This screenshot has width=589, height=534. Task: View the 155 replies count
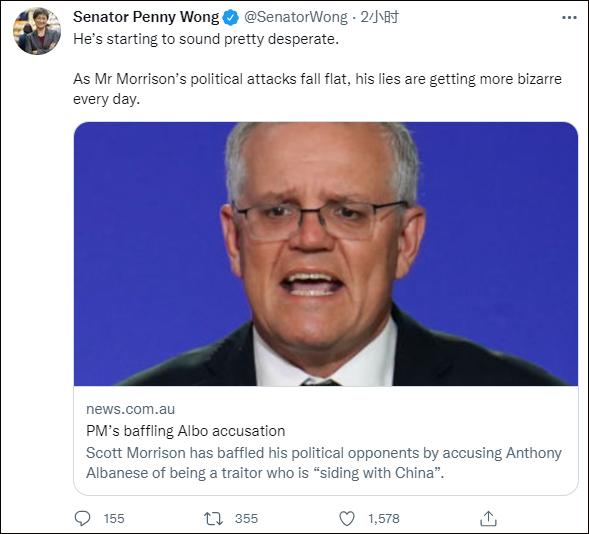[x=114, y=519]
